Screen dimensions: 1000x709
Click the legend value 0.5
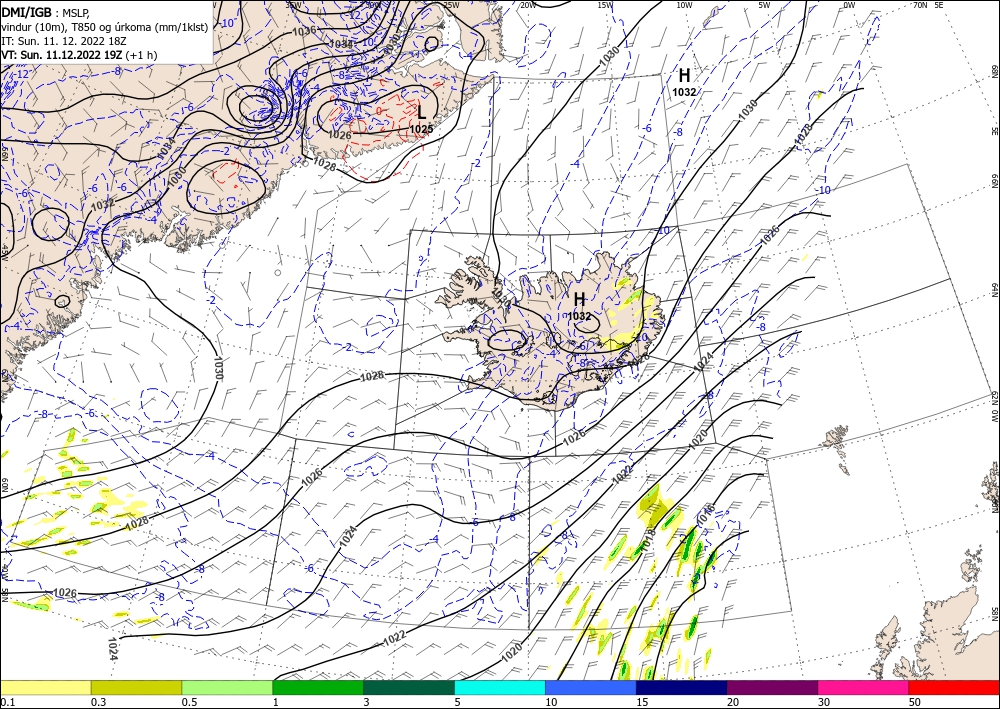(x=189, y=702)
